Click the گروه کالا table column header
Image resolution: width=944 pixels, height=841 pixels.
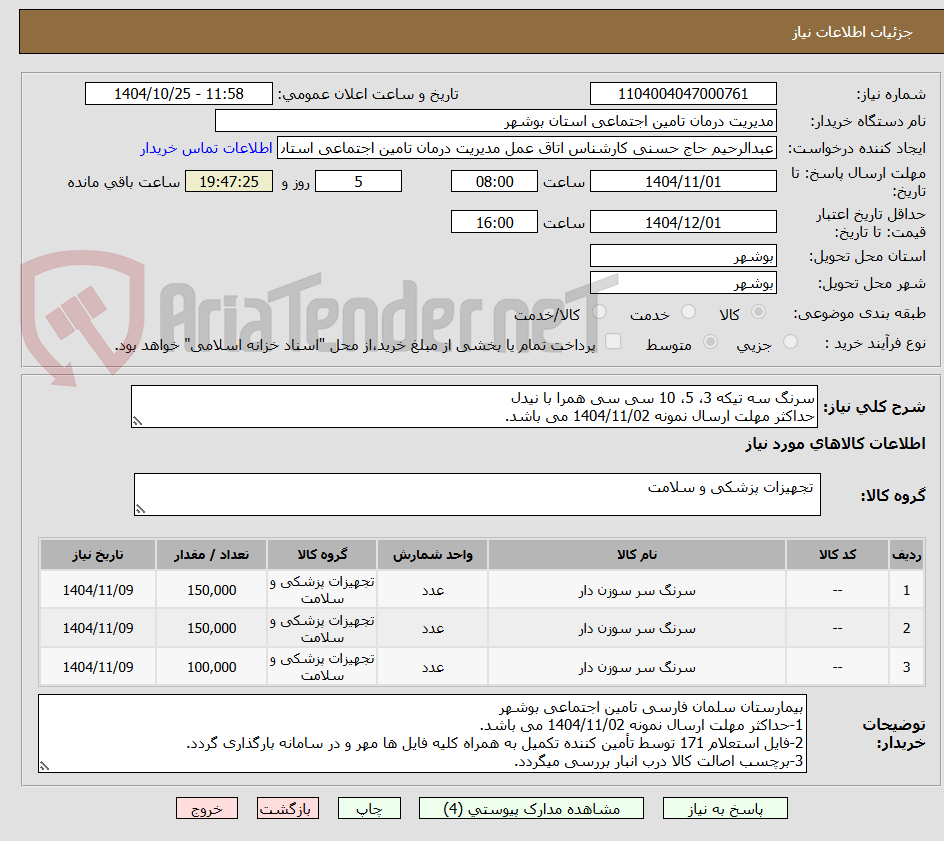coord(322,554)
